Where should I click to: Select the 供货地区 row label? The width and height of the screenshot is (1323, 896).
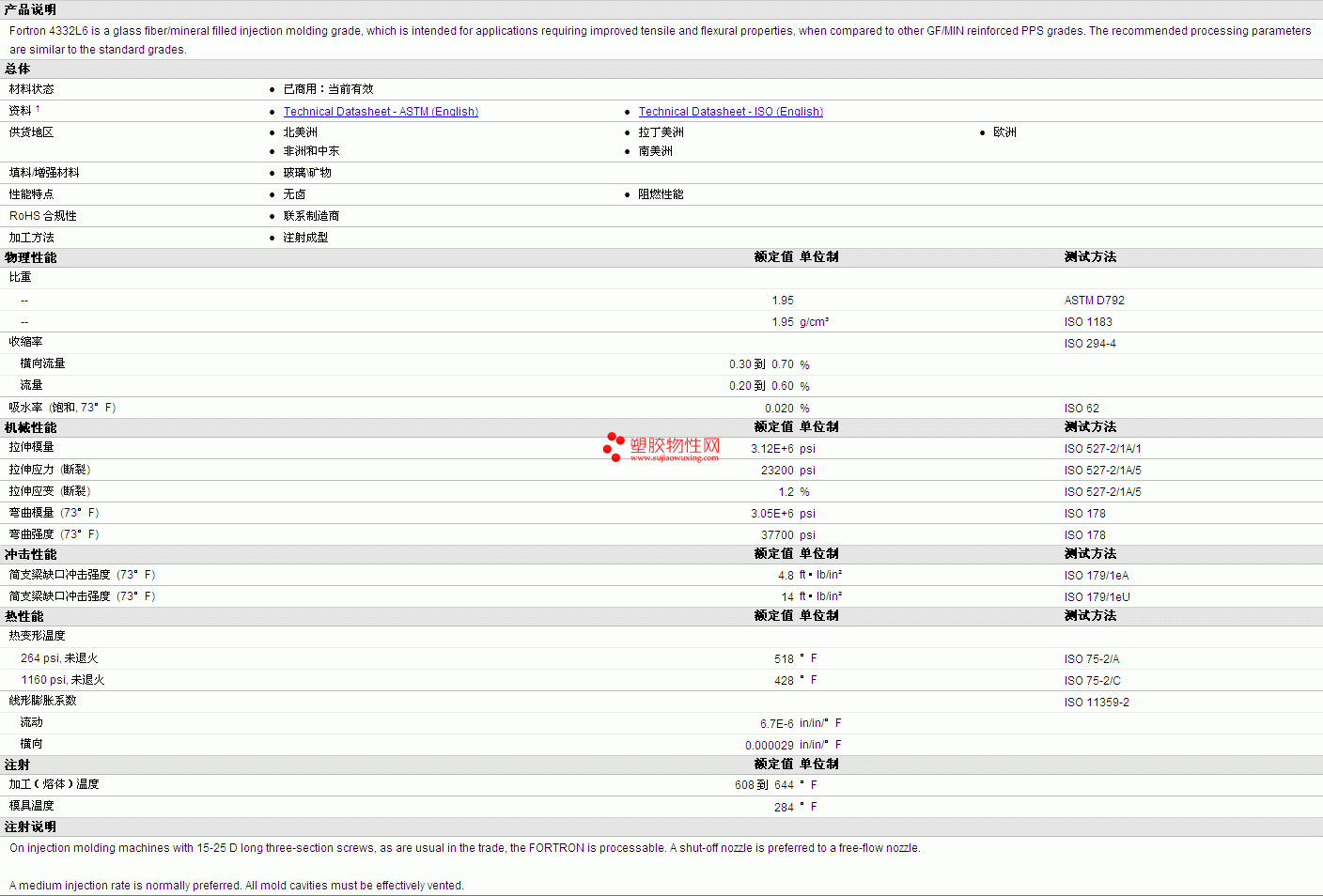pos(32,132)
